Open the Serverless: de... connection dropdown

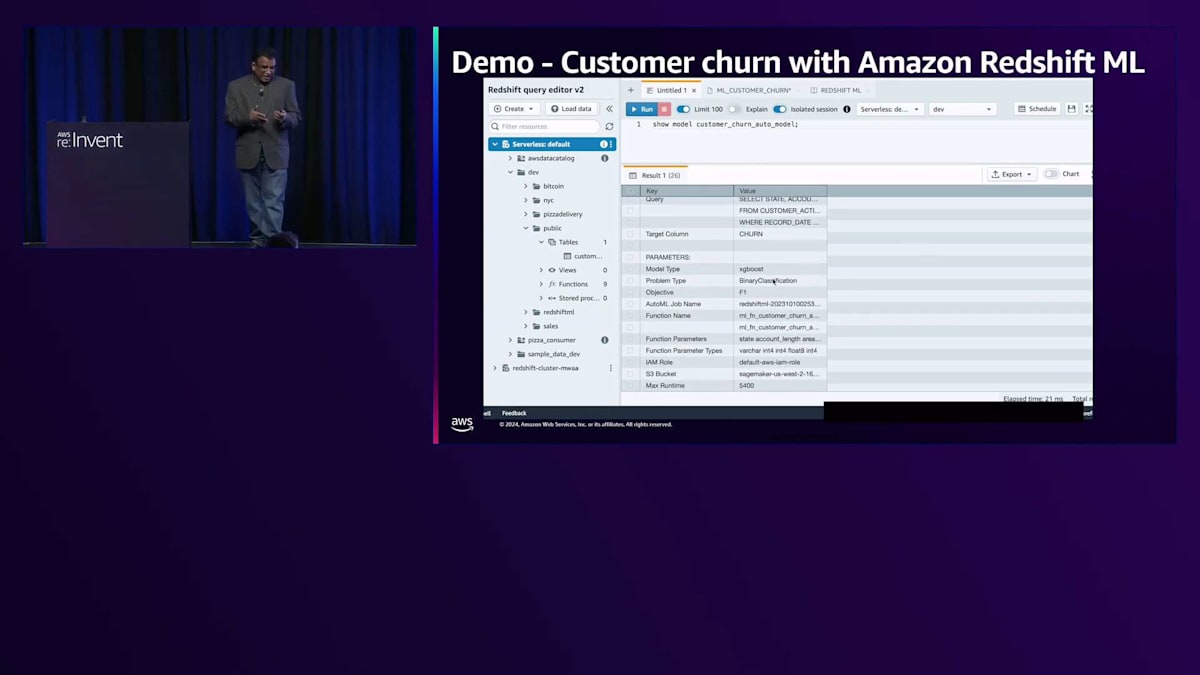tap(890, 109)
